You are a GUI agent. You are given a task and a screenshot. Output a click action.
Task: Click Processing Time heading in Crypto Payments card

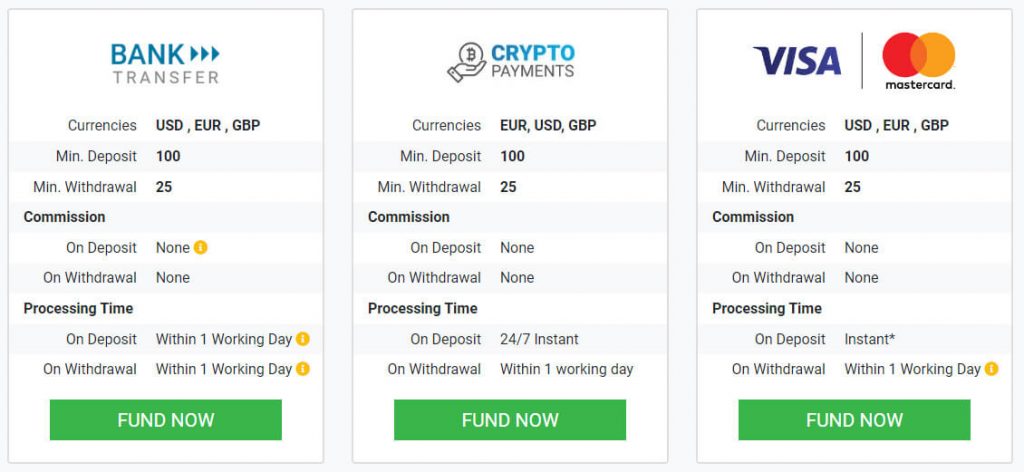coord(422,308)
